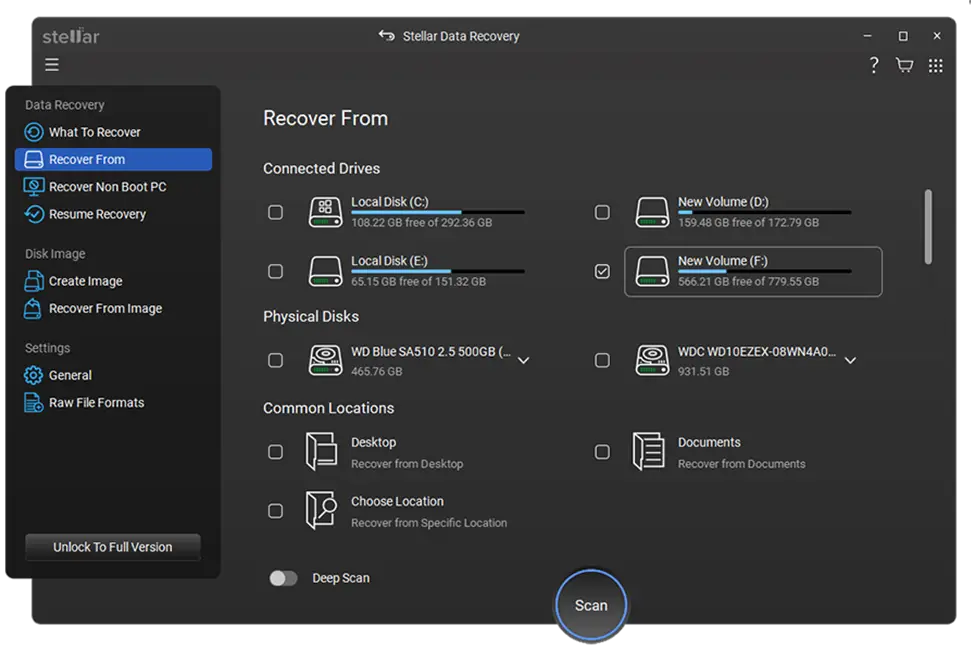The image size is (975, 651).
Task: Click the What To Recover icon
Action: (34, 132)
